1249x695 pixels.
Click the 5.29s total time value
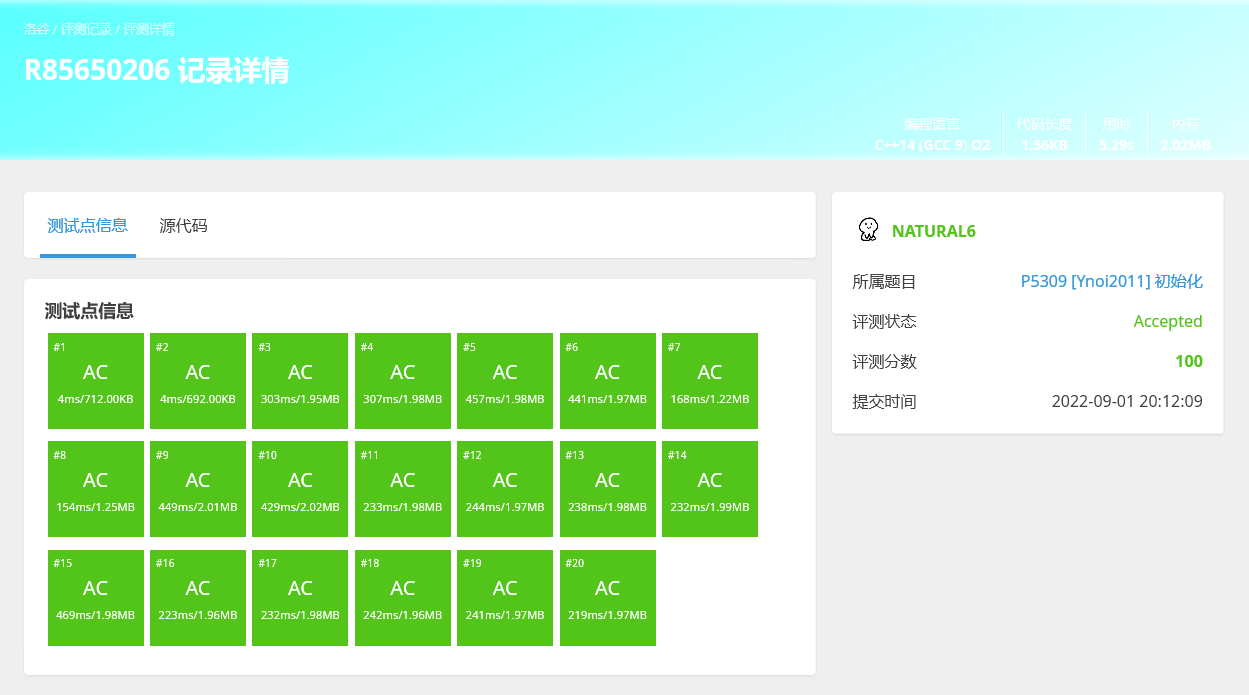click(x=1116, y=145)
